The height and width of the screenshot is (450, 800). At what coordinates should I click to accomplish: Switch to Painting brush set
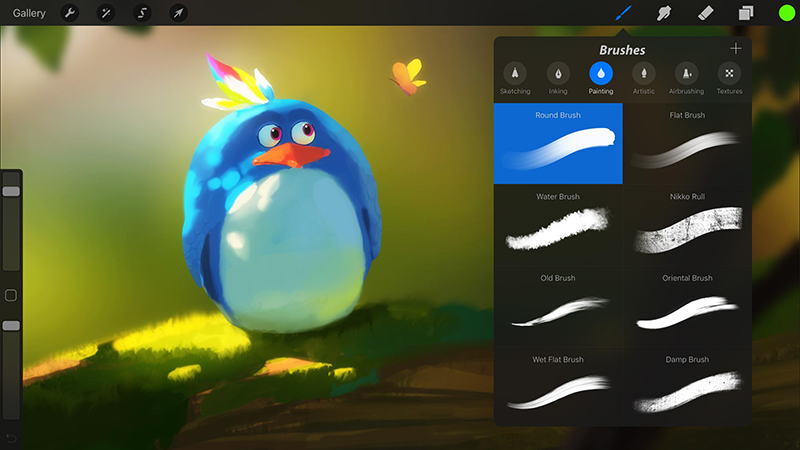(601, 79)
